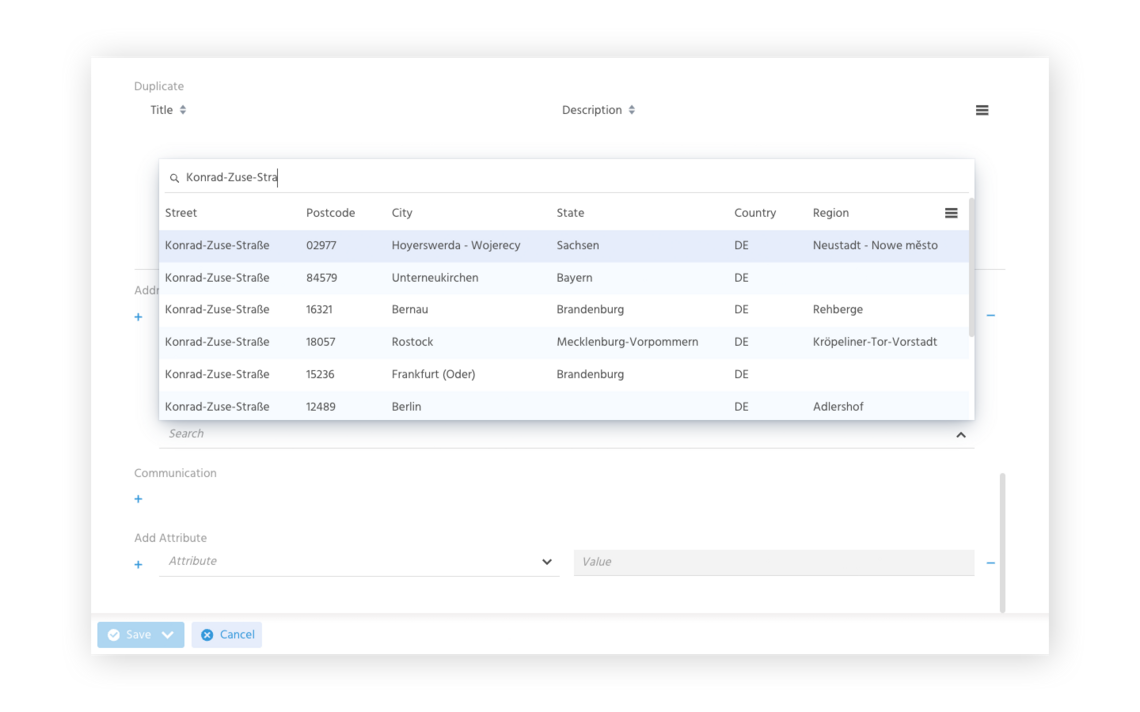
Task: Remove the attribute row with the minus icon
Action: [x=990, y=562]
